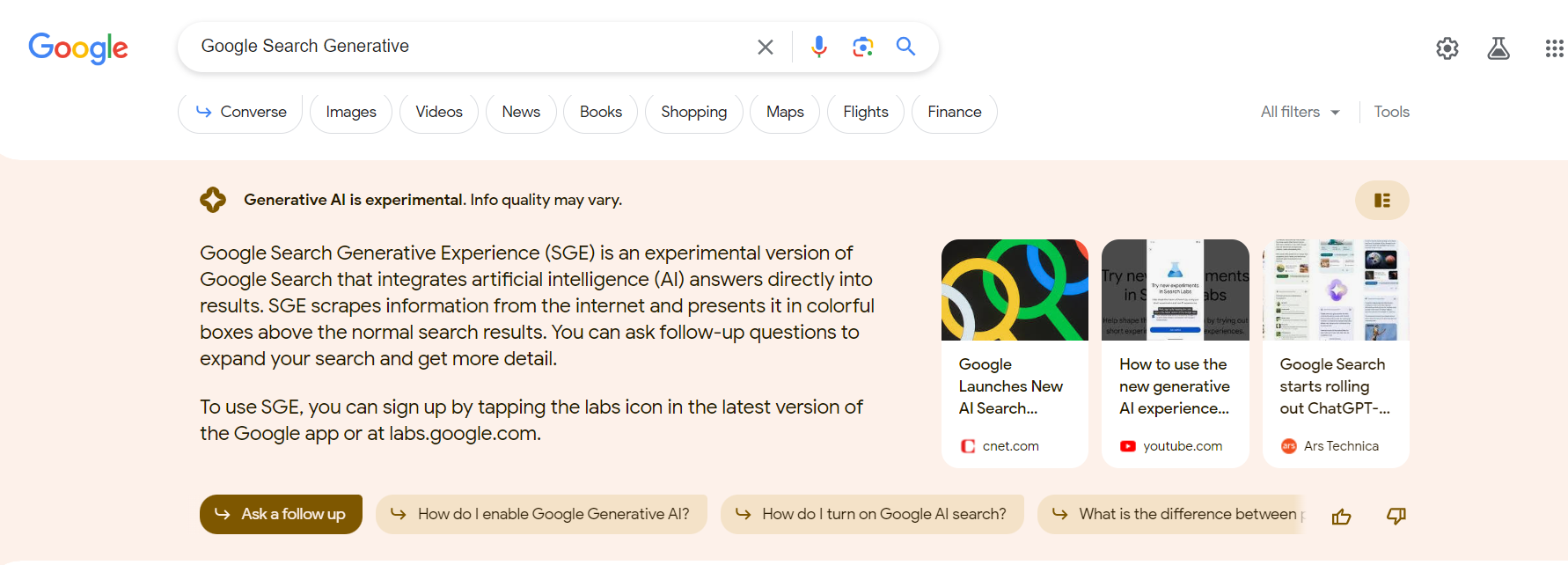Open Google Lens camera search

click(x=863, y=47)
